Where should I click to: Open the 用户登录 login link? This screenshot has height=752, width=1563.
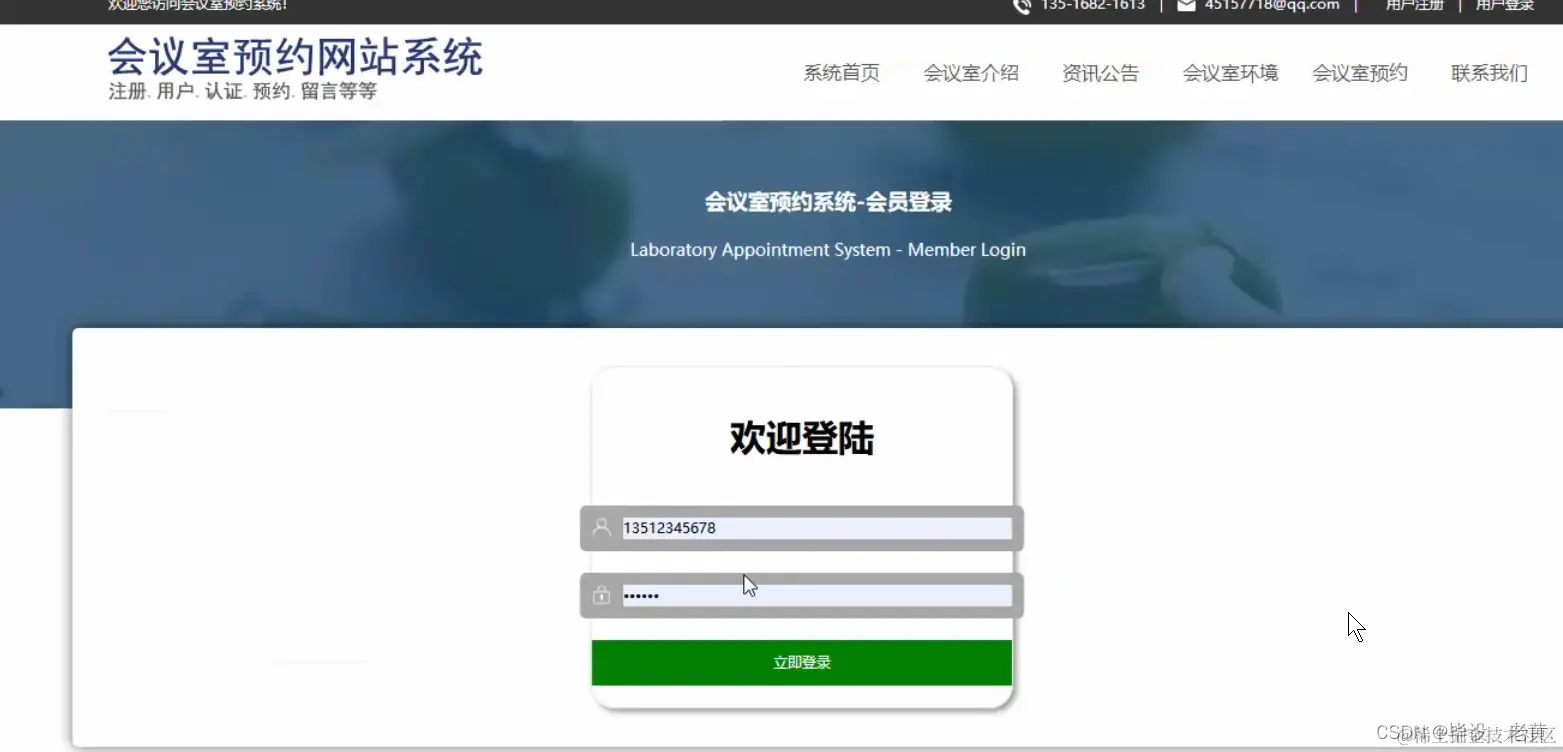(x=1503, y=5)
